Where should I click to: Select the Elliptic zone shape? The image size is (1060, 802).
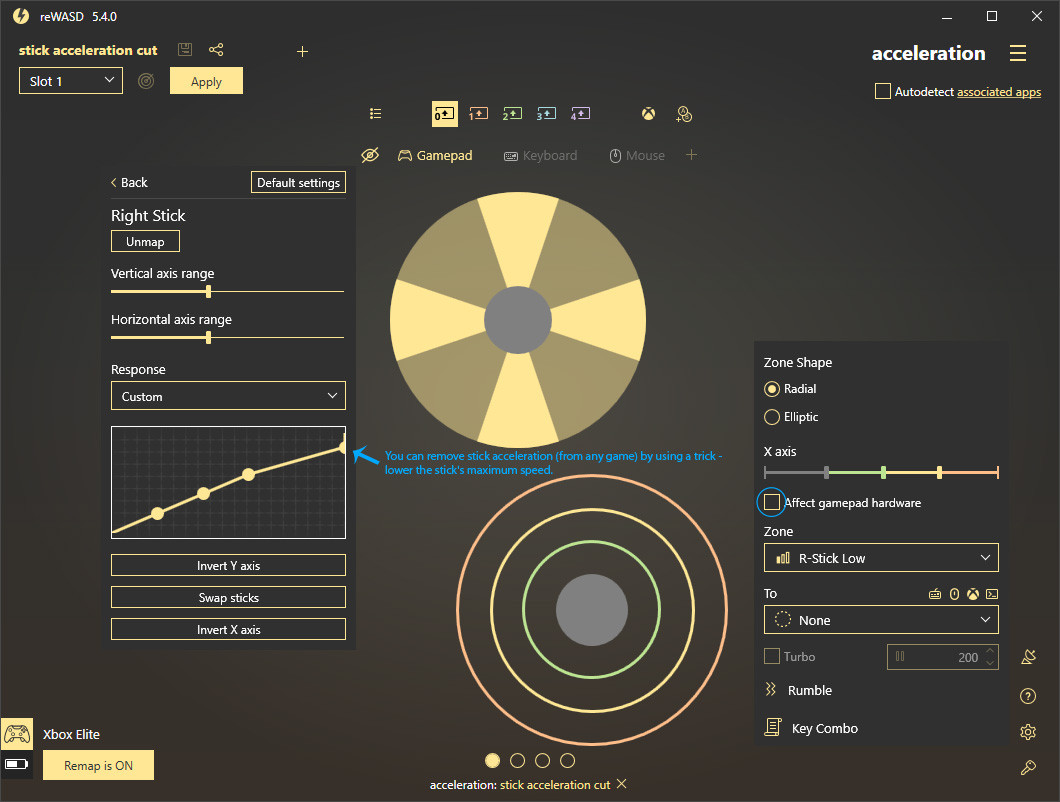772,417
